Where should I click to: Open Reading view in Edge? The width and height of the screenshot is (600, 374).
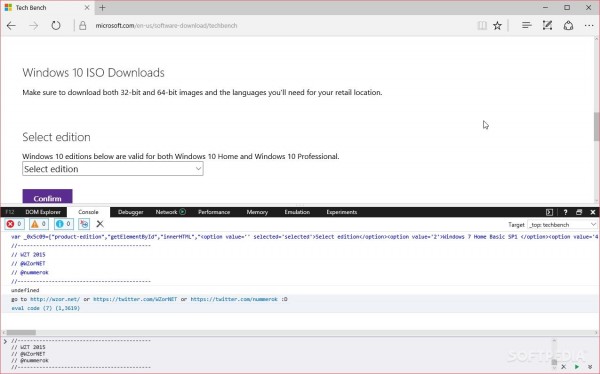point(482,26)
